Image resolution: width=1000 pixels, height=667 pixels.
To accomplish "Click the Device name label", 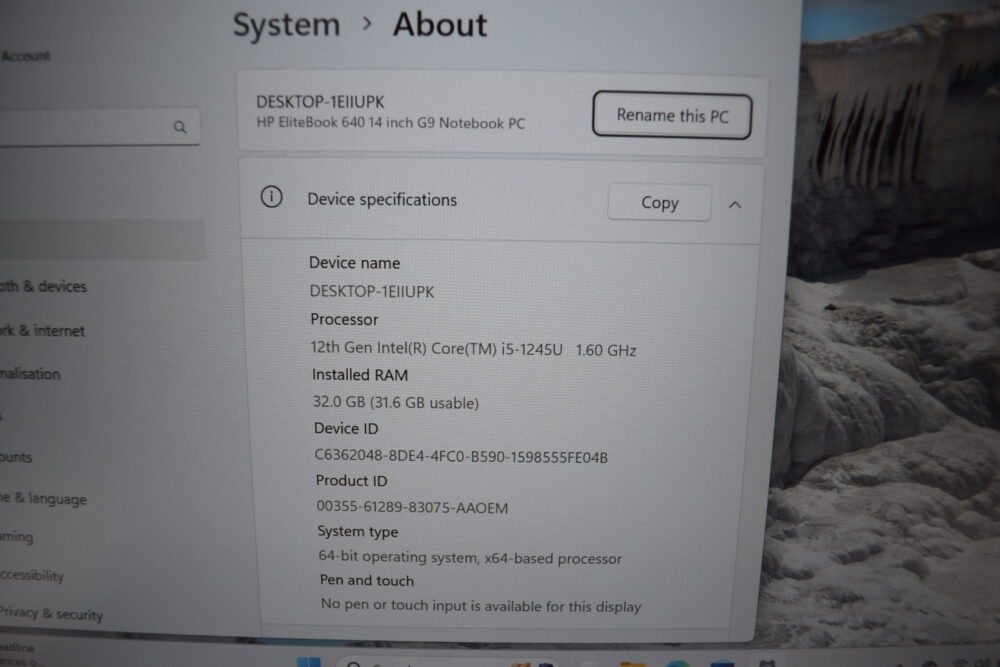I will coord(355,263).
